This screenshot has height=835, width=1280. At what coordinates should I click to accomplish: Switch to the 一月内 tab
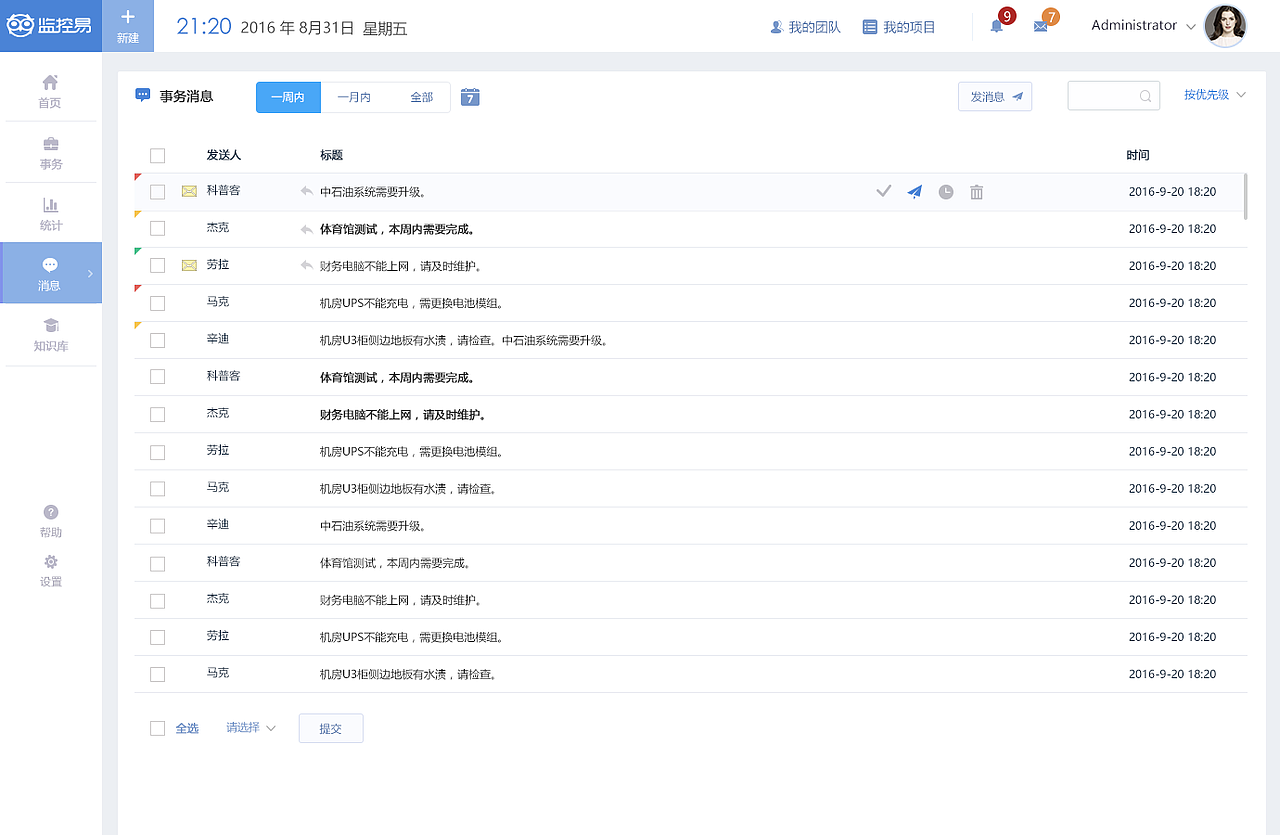[x=354, y=97]
